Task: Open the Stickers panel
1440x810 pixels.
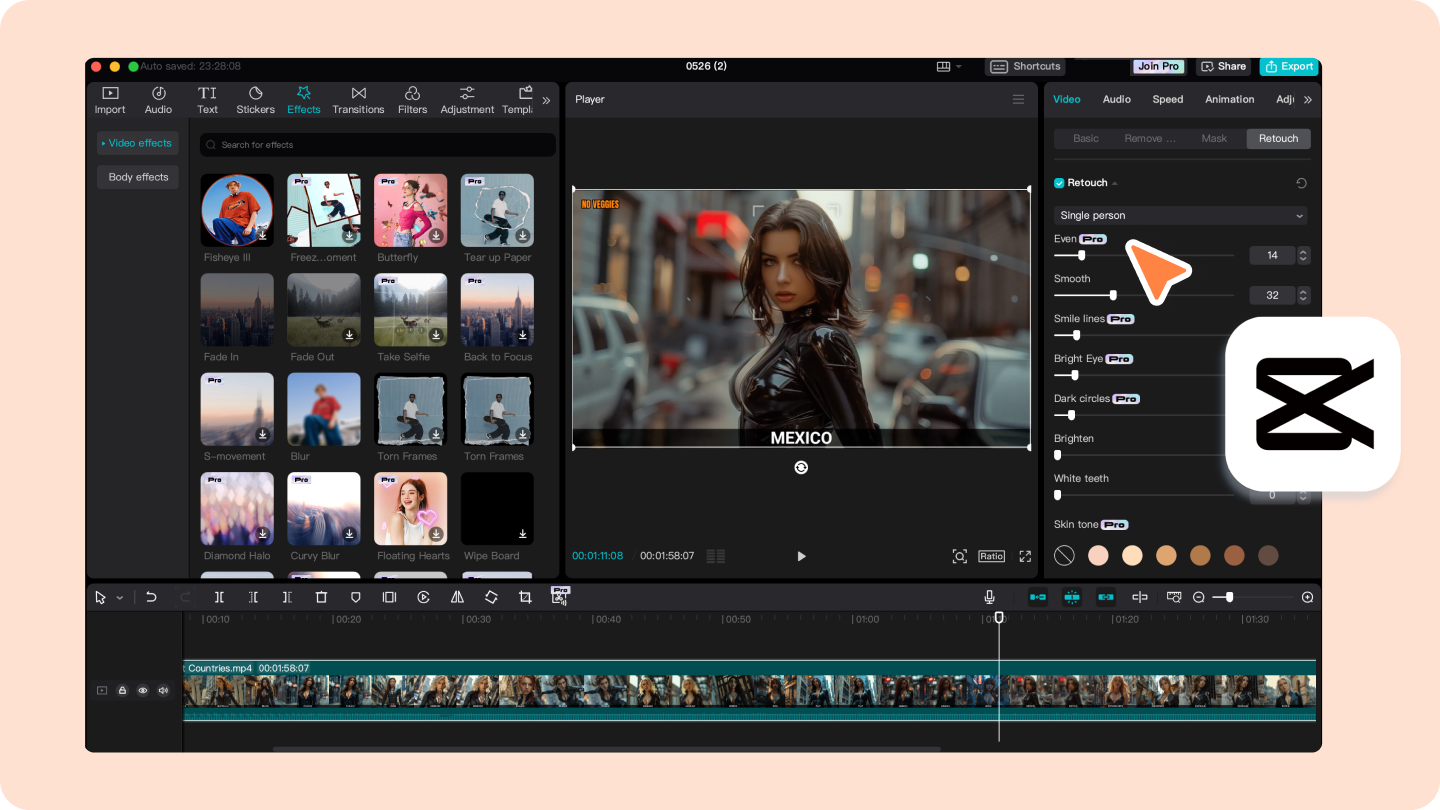Action: (x=255, y=99)
